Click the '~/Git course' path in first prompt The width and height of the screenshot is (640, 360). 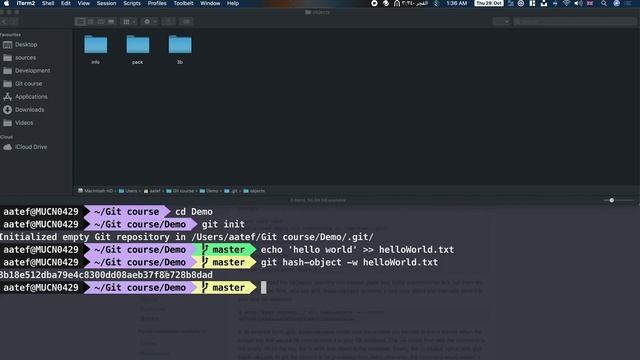[127, 212]
